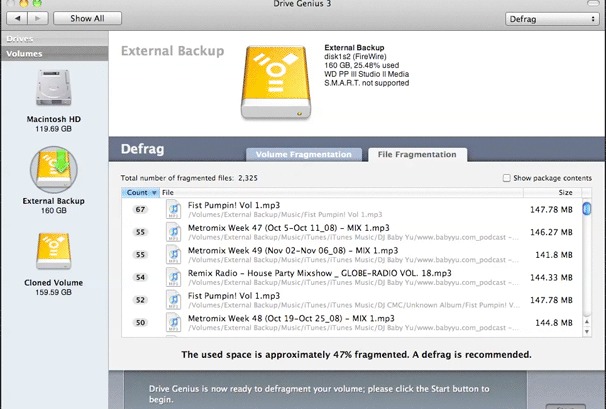The width and height of the screenshot is (606, 409).
Task: Click the size value 141.8 MB
Action: tap(554, 255)
